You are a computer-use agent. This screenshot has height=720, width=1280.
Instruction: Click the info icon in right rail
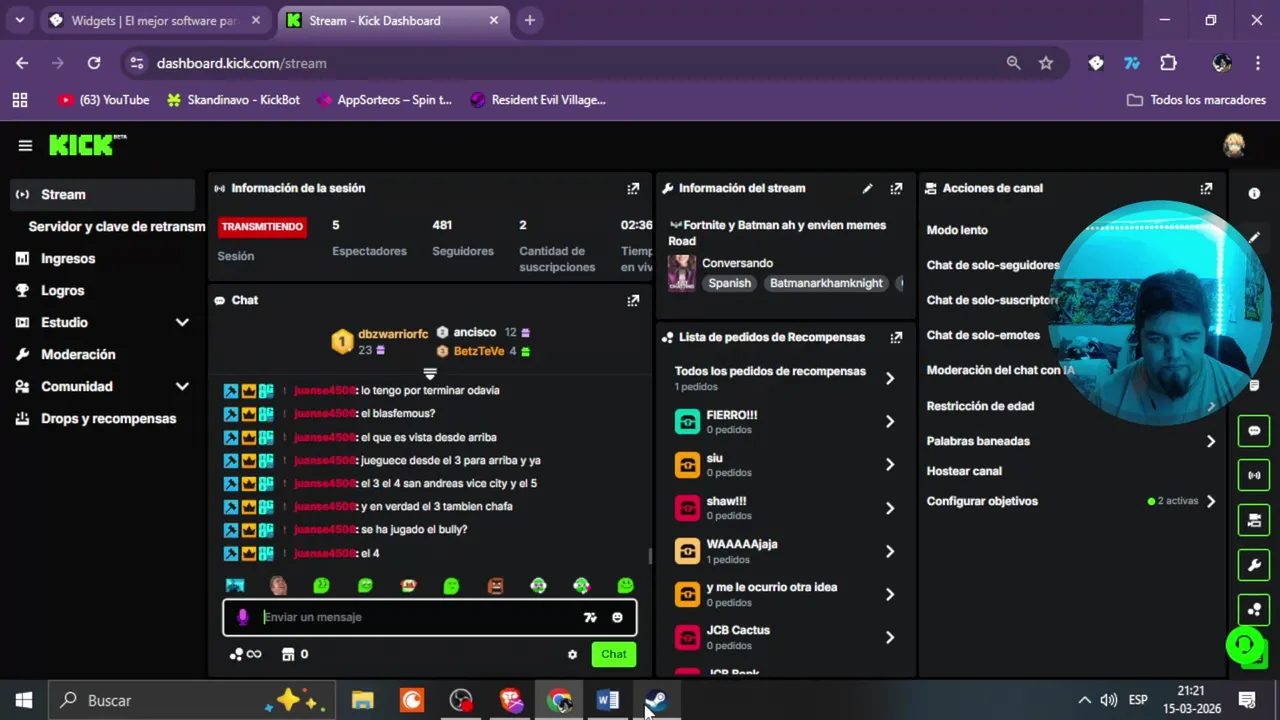click(1254, 193)
